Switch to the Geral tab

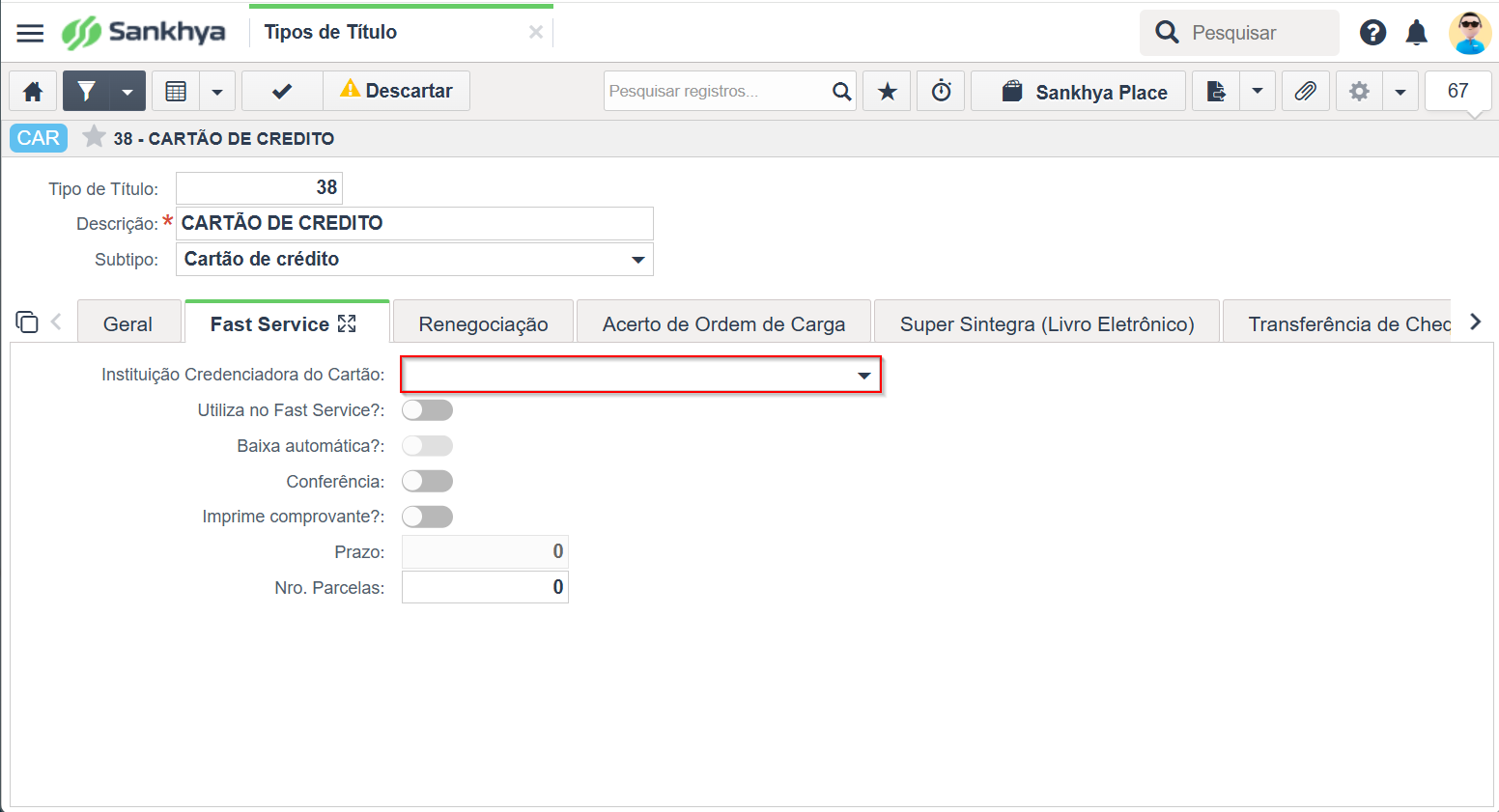pos(127,324)
